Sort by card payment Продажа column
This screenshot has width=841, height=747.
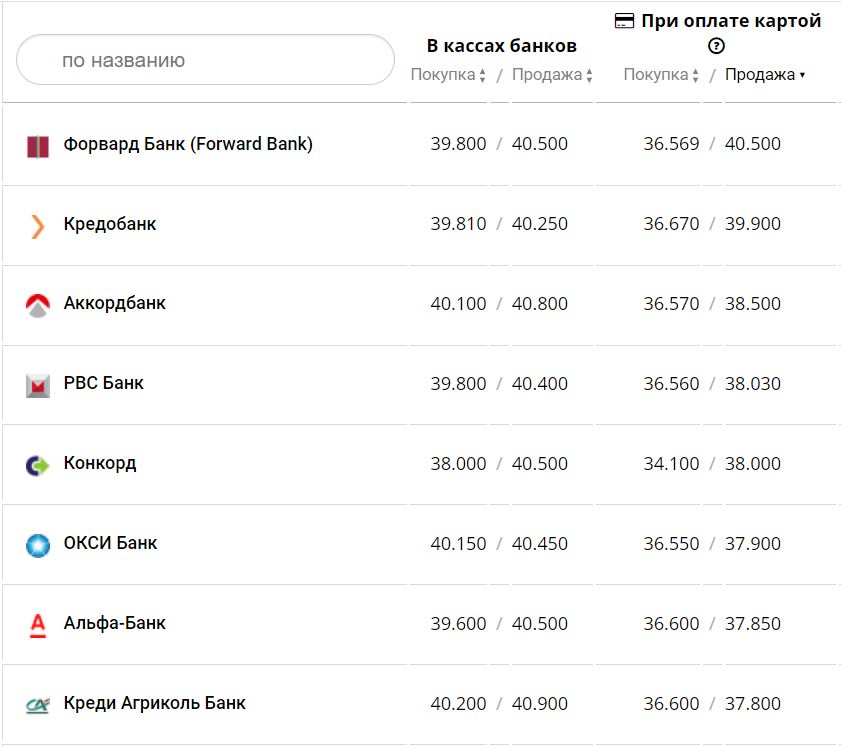pos(764,75)
